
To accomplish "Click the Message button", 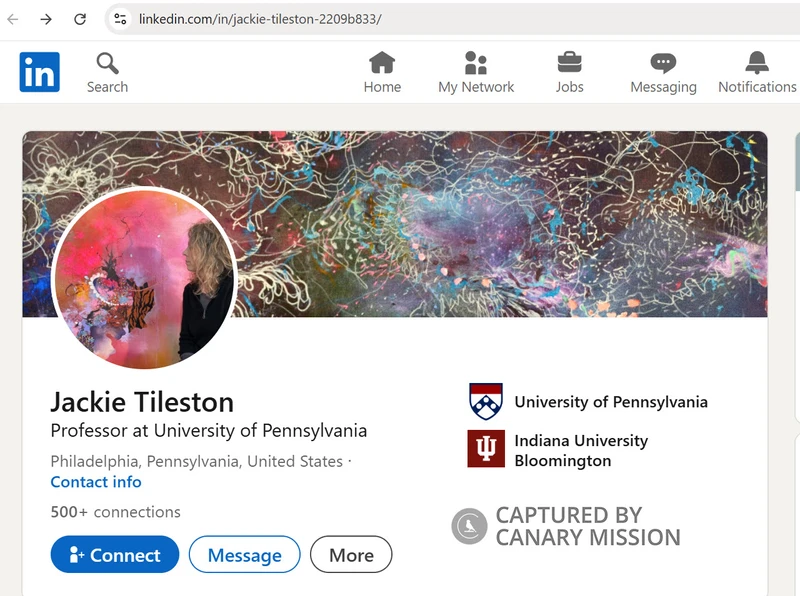I will click(x=244, y=554).
